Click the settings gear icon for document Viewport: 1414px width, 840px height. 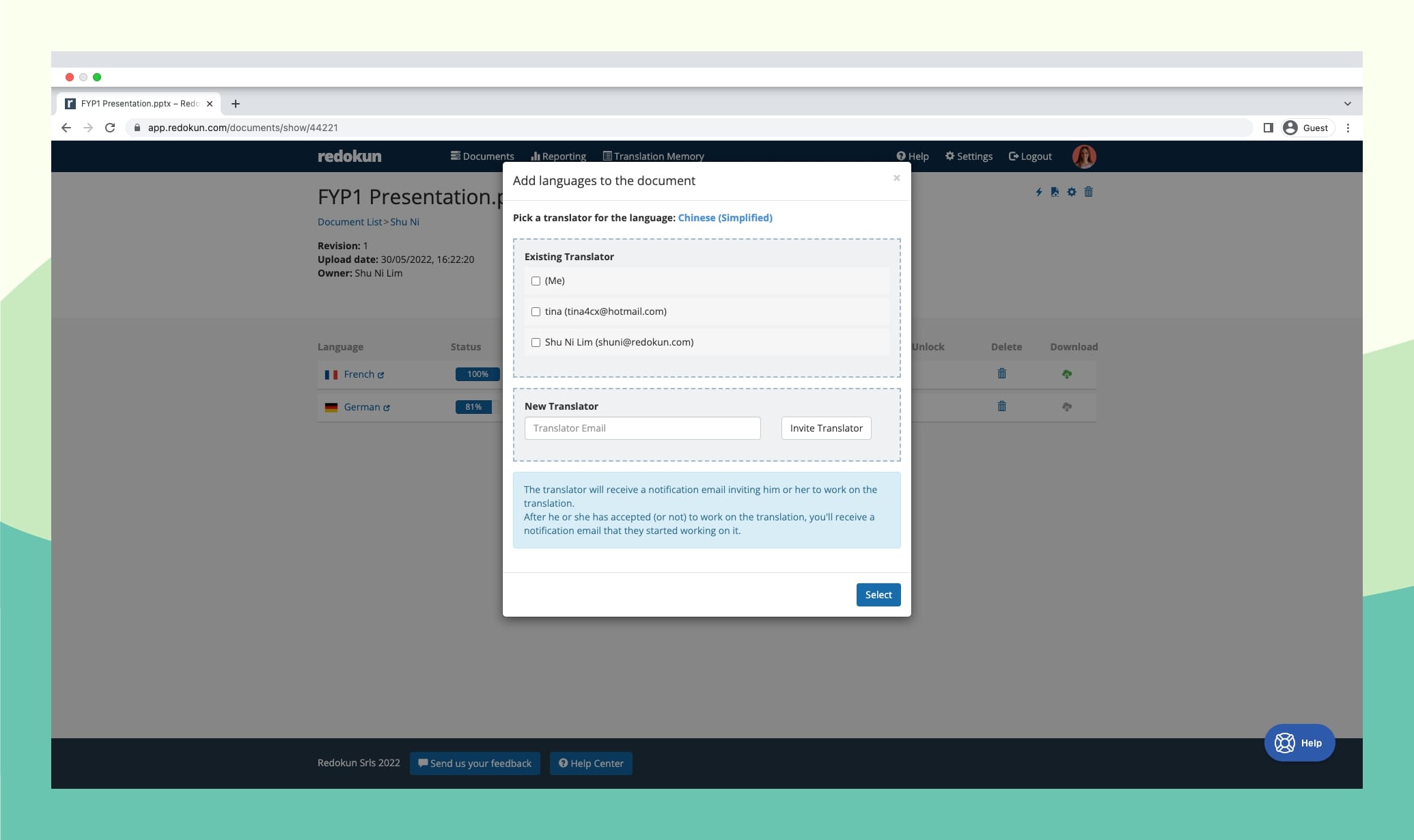click(x=1072, y=192)
